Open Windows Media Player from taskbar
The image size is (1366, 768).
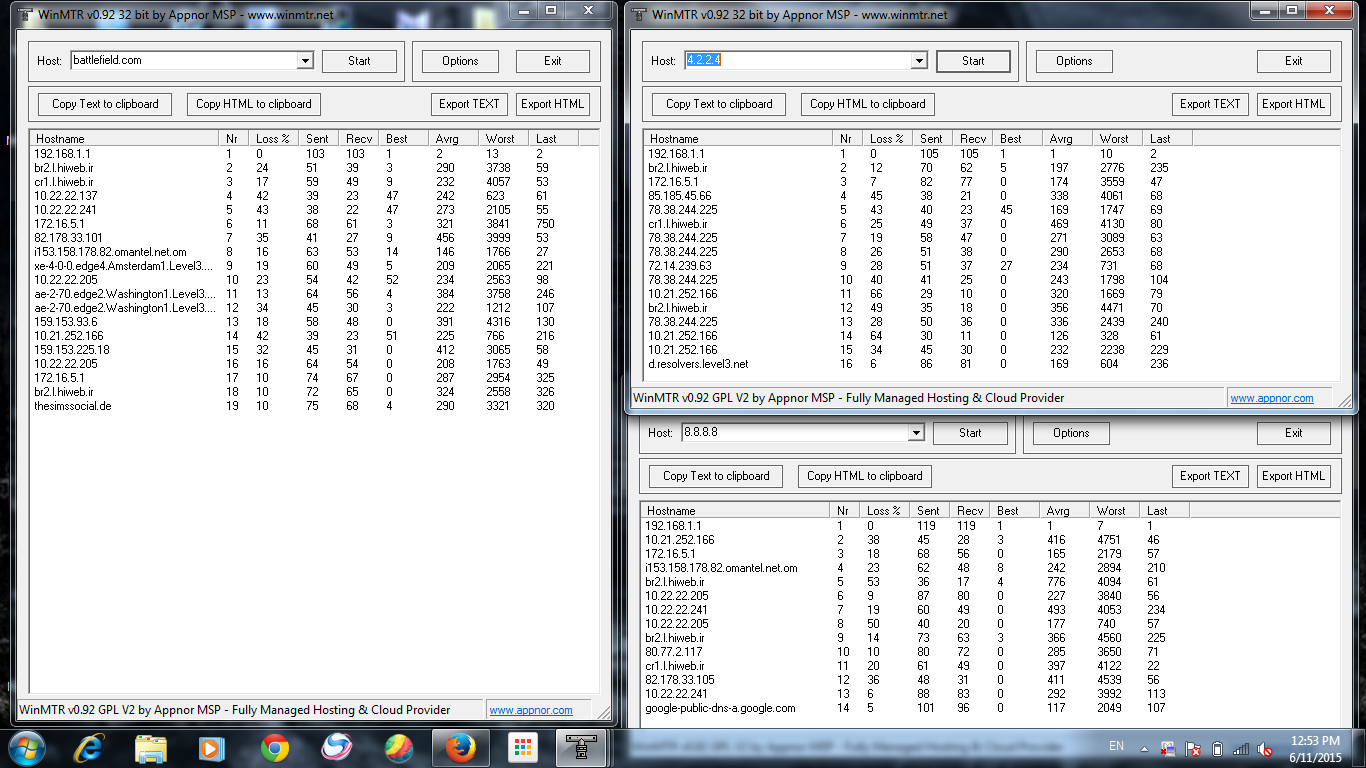tap(212, 747)
